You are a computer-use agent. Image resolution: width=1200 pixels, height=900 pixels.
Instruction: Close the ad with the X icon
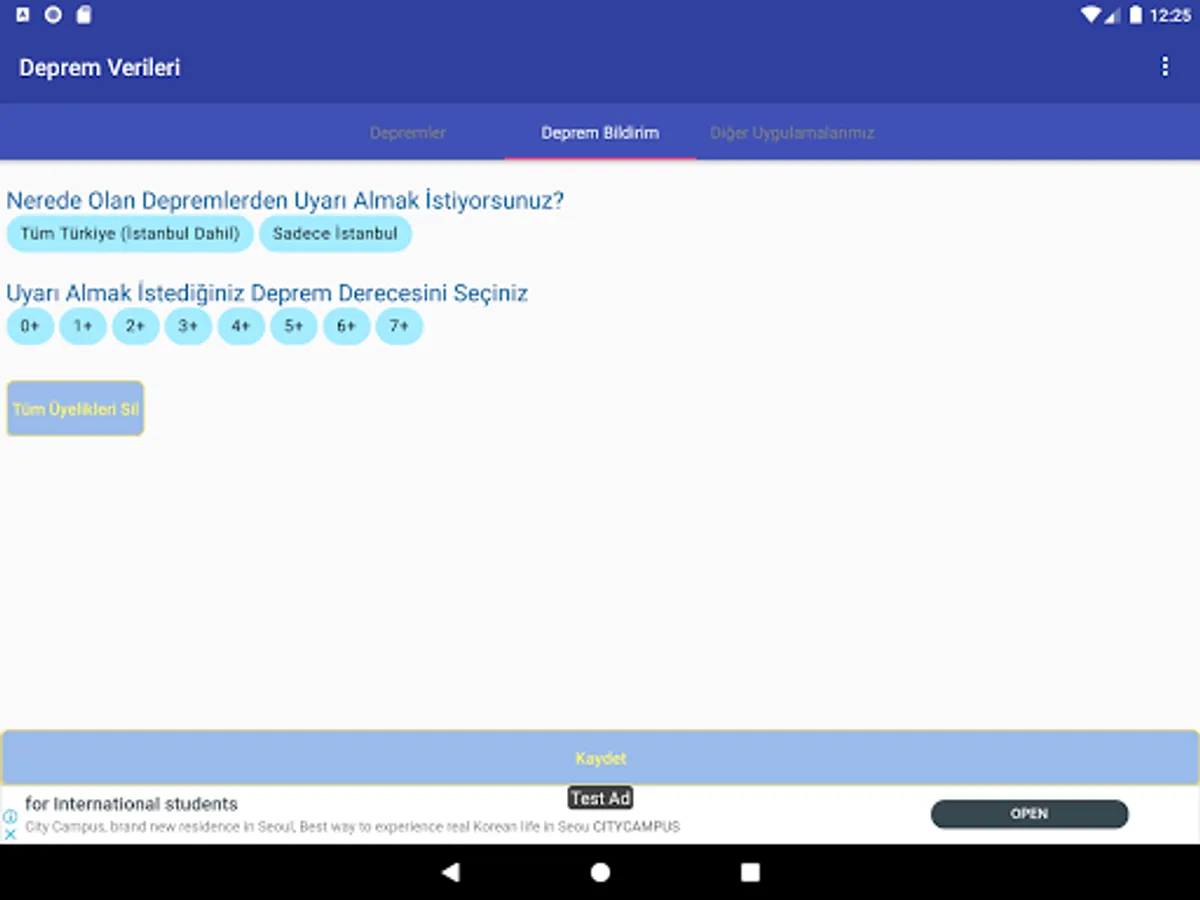coord(10,834)
